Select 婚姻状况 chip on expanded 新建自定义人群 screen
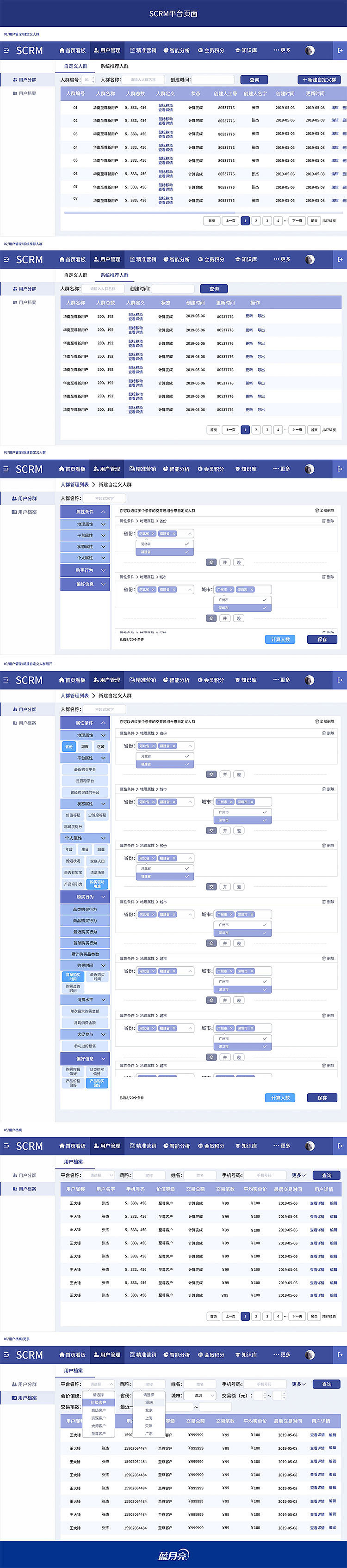The height and width of the screenshot is (1568, 347). [73, 860]
